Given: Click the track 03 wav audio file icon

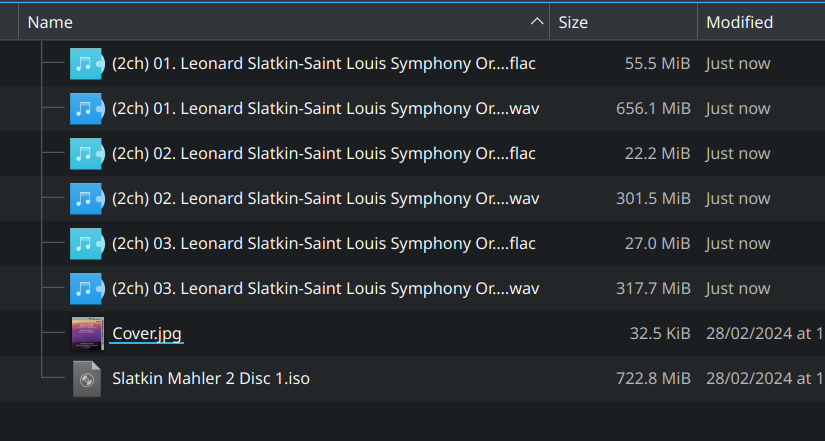Looking at the screenshot, I should point(87,288).
